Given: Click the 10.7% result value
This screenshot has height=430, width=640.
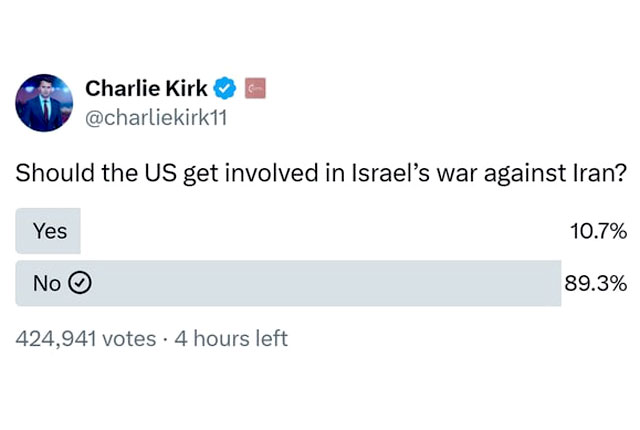Looking at the screenshot, I should coord(598,231).
